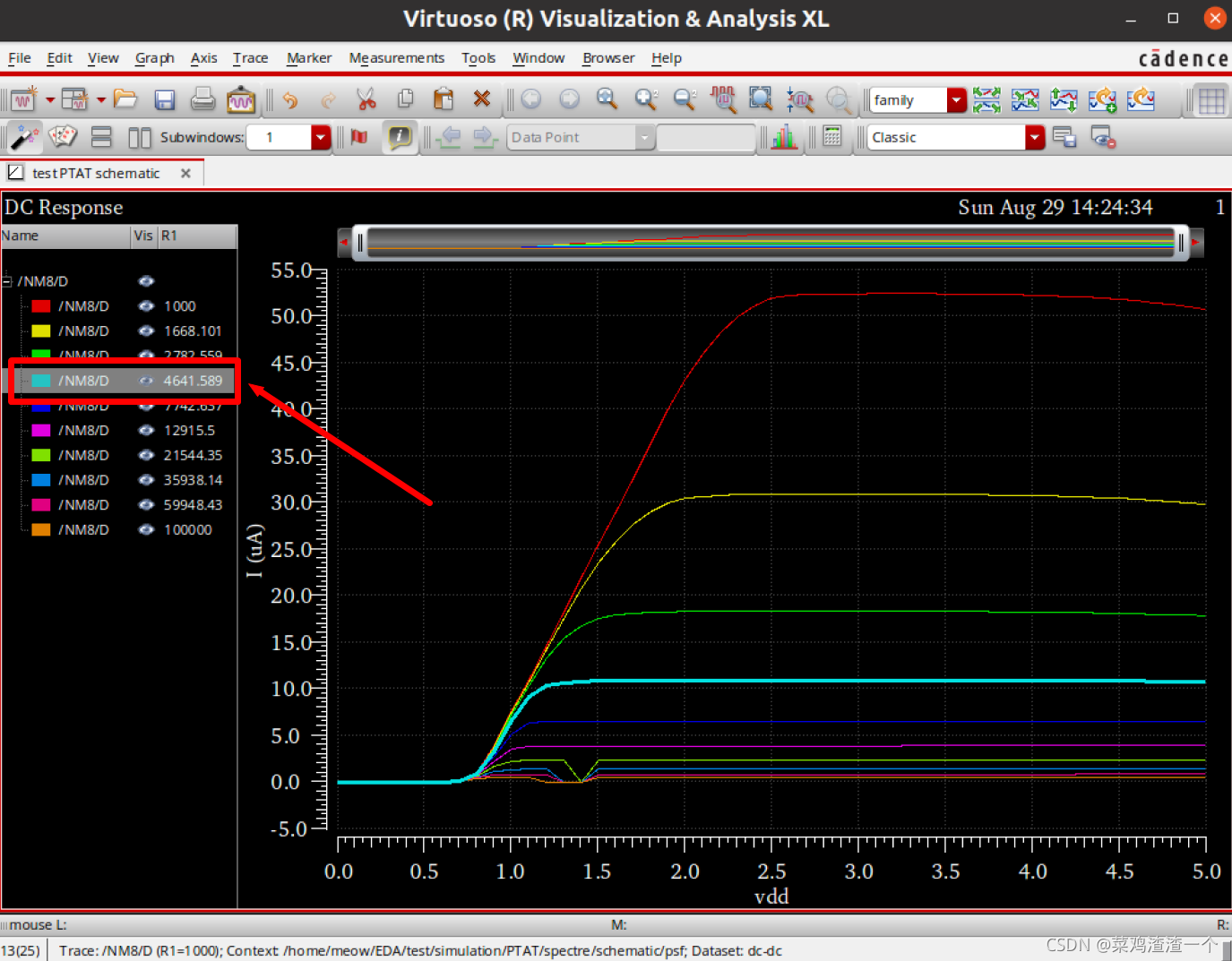Open the Data Point dropdown
This screenshot has height=961, width=1232.
click(644, 137)
